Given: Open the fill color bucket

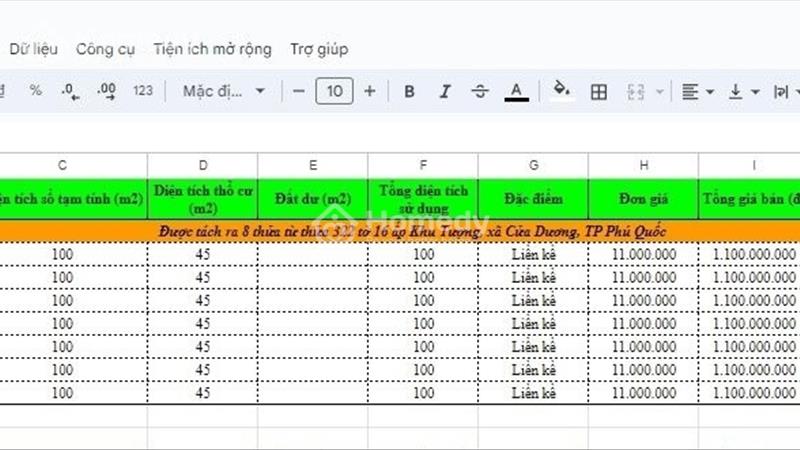Looking at the screenshot, I should pyautogui.click(x=561, y=90).
